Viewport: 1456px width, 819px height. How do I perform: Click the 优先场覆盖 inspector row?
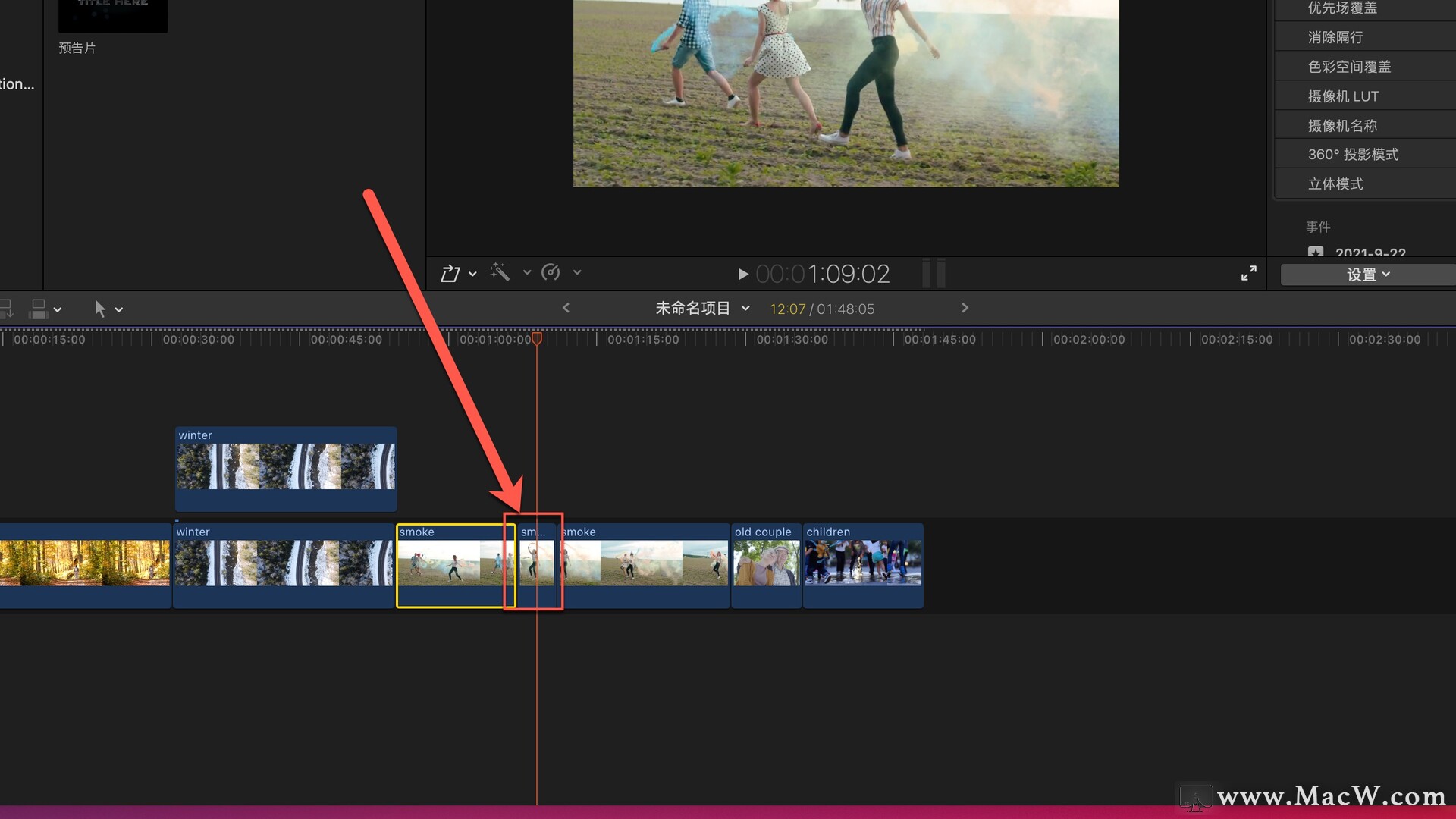[x=1365, y=10]
